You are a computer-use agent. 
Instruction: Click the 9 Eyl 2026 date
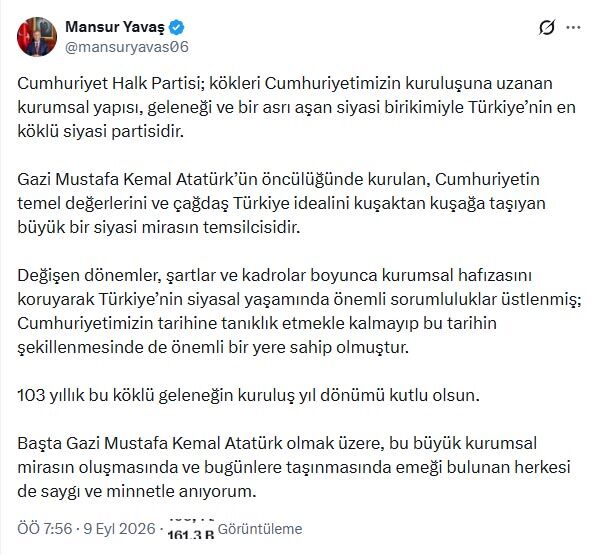pyautogui.click(x=119, y=529)
